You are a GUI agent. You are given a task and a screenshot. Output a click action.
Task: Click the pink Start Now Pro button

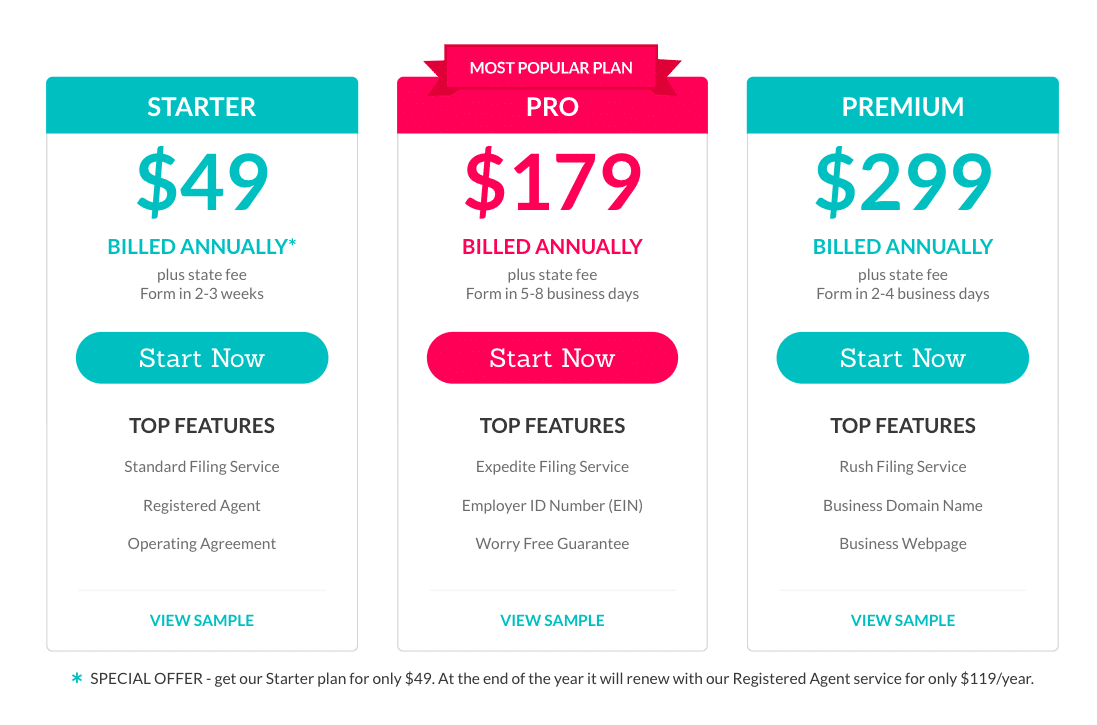pyautogui.click(x=552, y=358)
